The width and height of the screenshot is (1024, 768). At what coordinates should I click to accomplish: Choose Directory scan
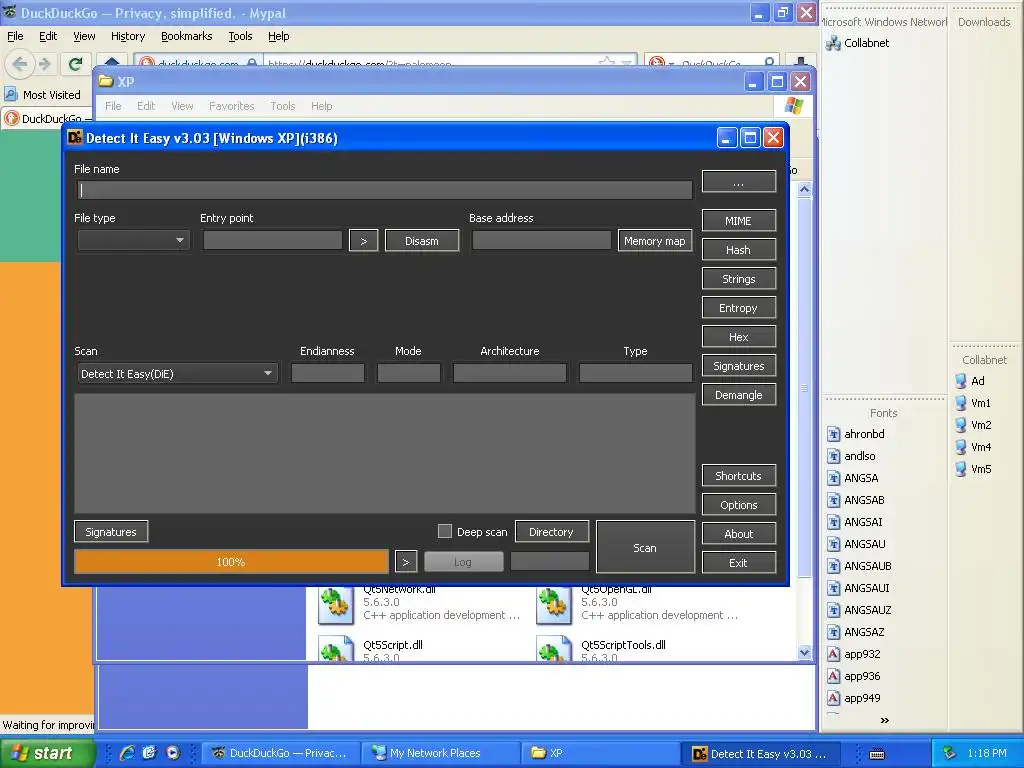552,532
